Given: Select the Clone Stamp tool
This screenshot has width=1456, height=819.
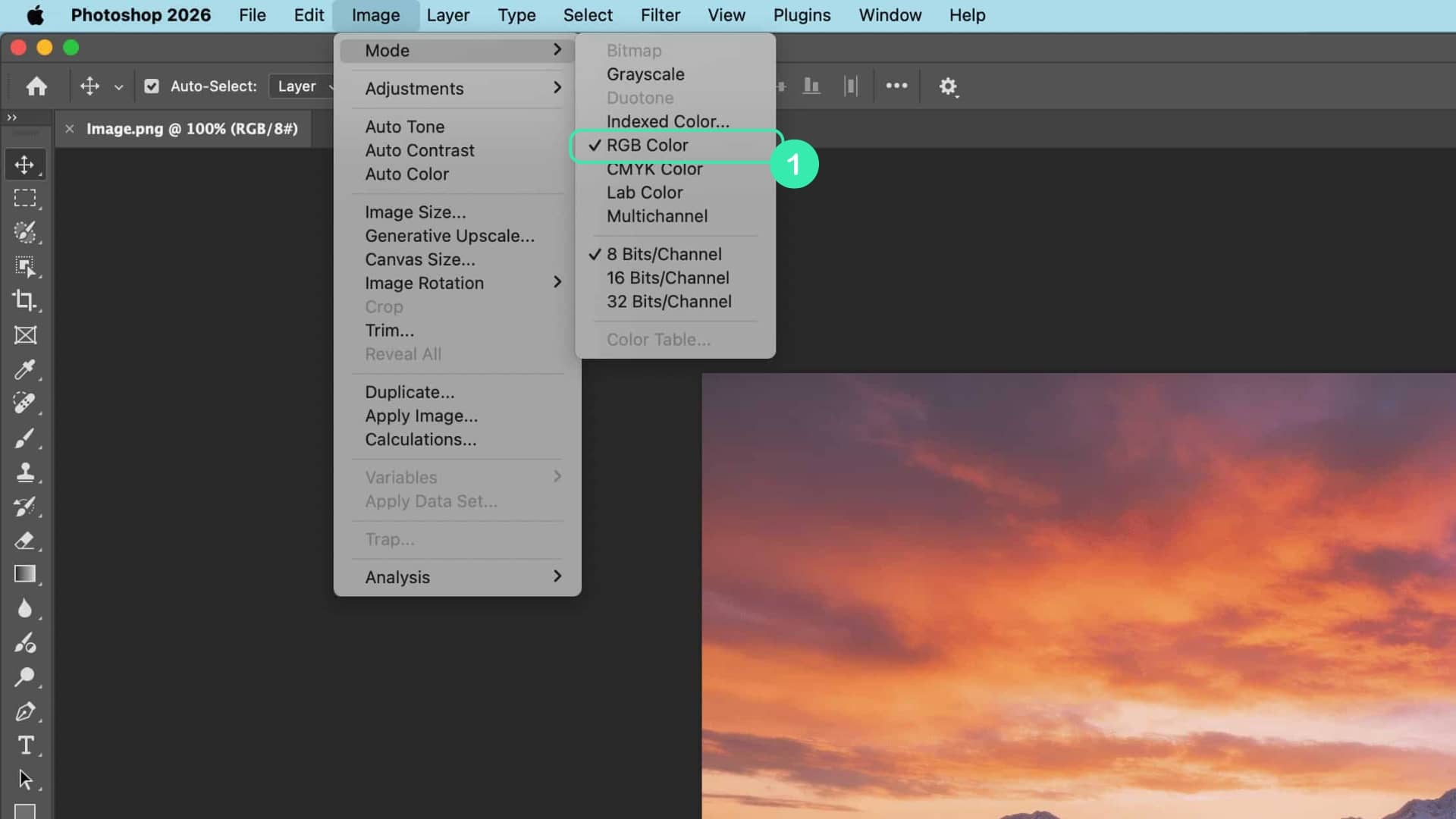Looking at the screenshot, I should click(x=25, y=472).
